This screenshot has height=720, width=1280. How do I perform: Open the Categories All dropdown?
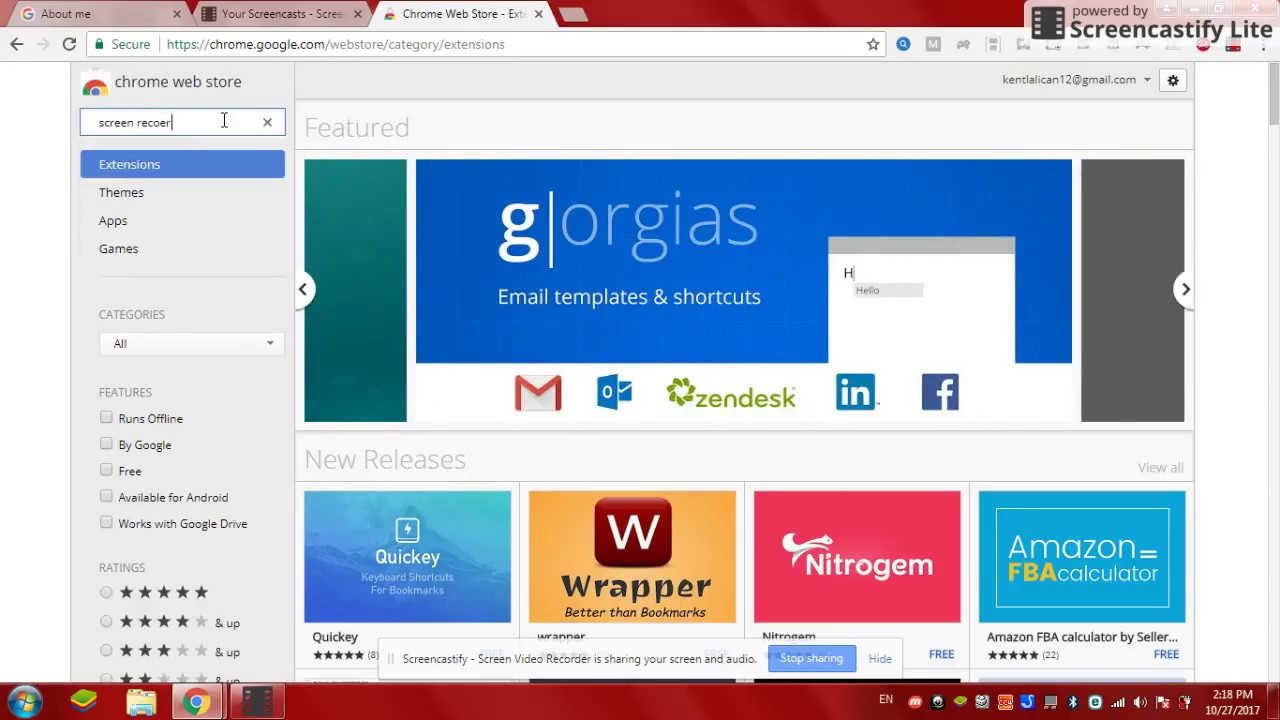192,343
